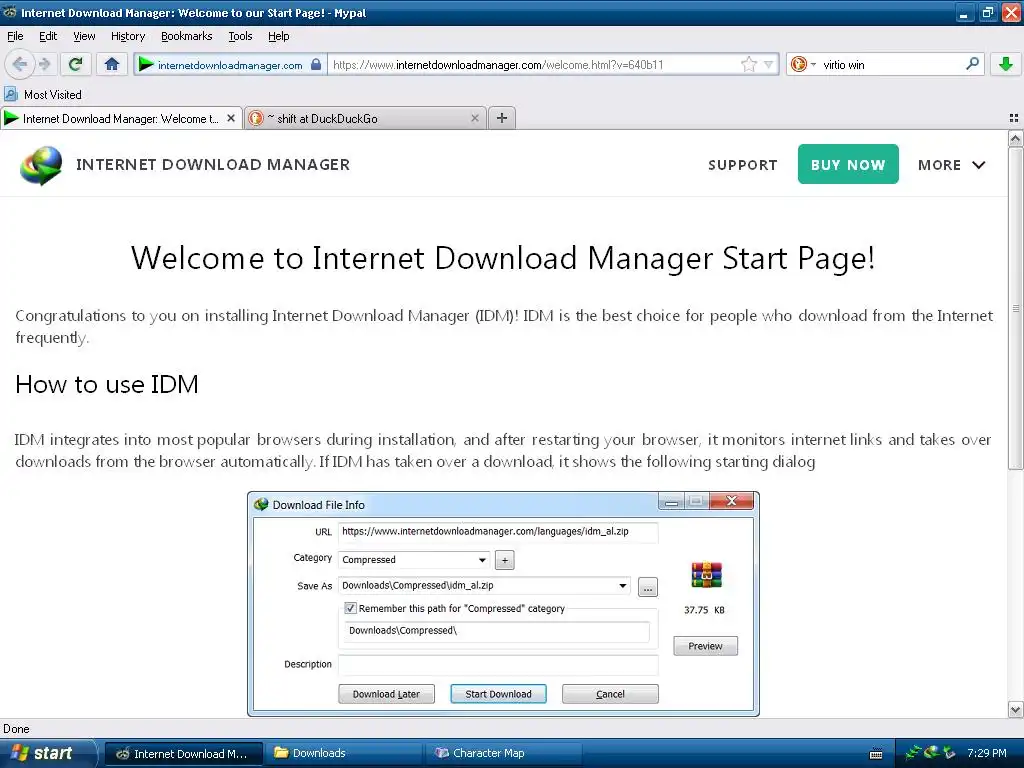The height and width of the screenshot is (768, 1024).
Task: Click the site identity padlock icon
Action: click(316, 64)
